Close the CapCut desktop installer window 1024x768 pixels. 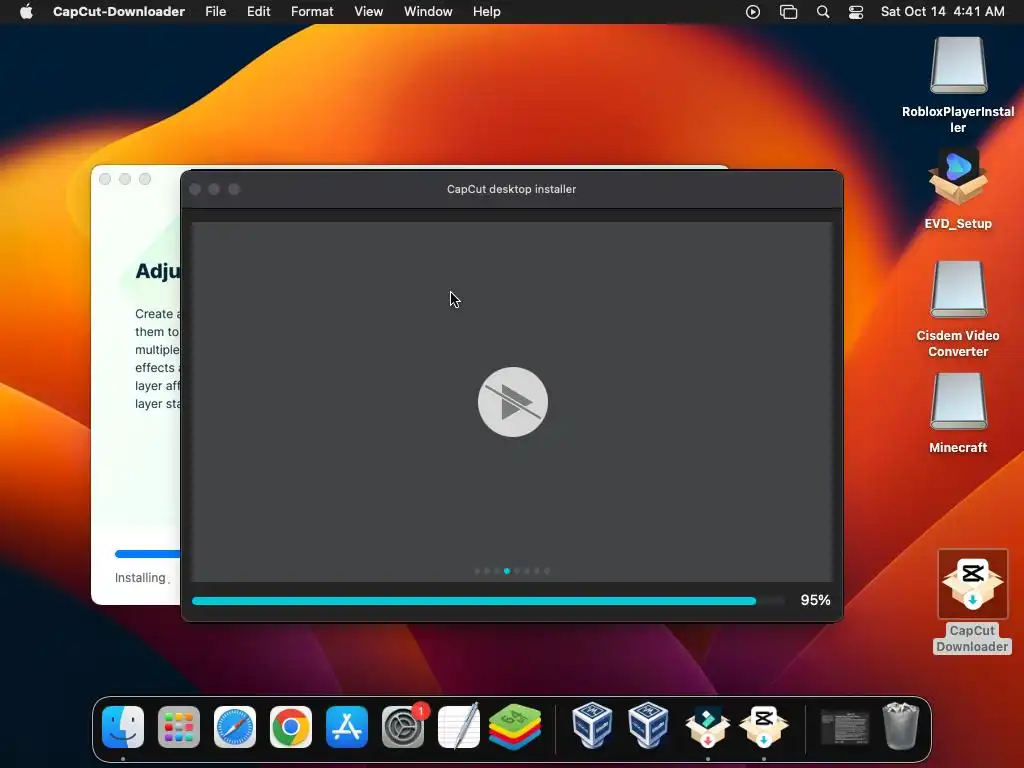tap(195, 189)
